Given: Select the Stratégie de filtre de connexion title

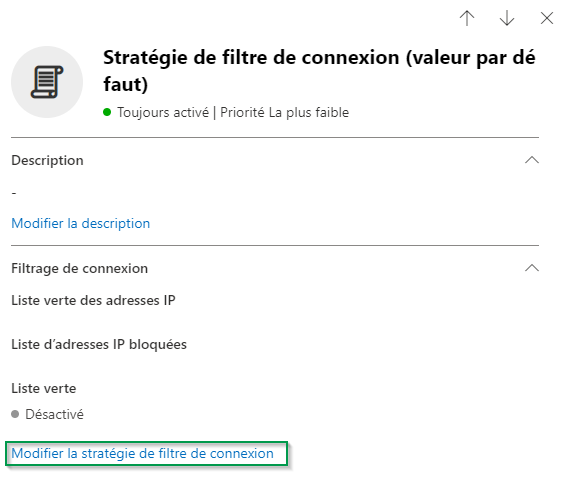Looking at the screenshot, I should [x=319, y=71].
